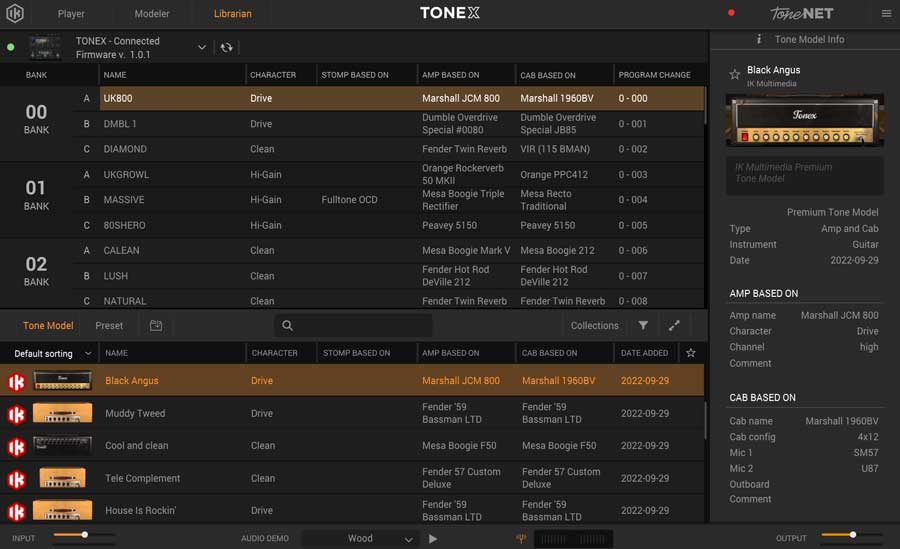
Task: Click the tone model list scrollbar
Action: coord(705,420)
